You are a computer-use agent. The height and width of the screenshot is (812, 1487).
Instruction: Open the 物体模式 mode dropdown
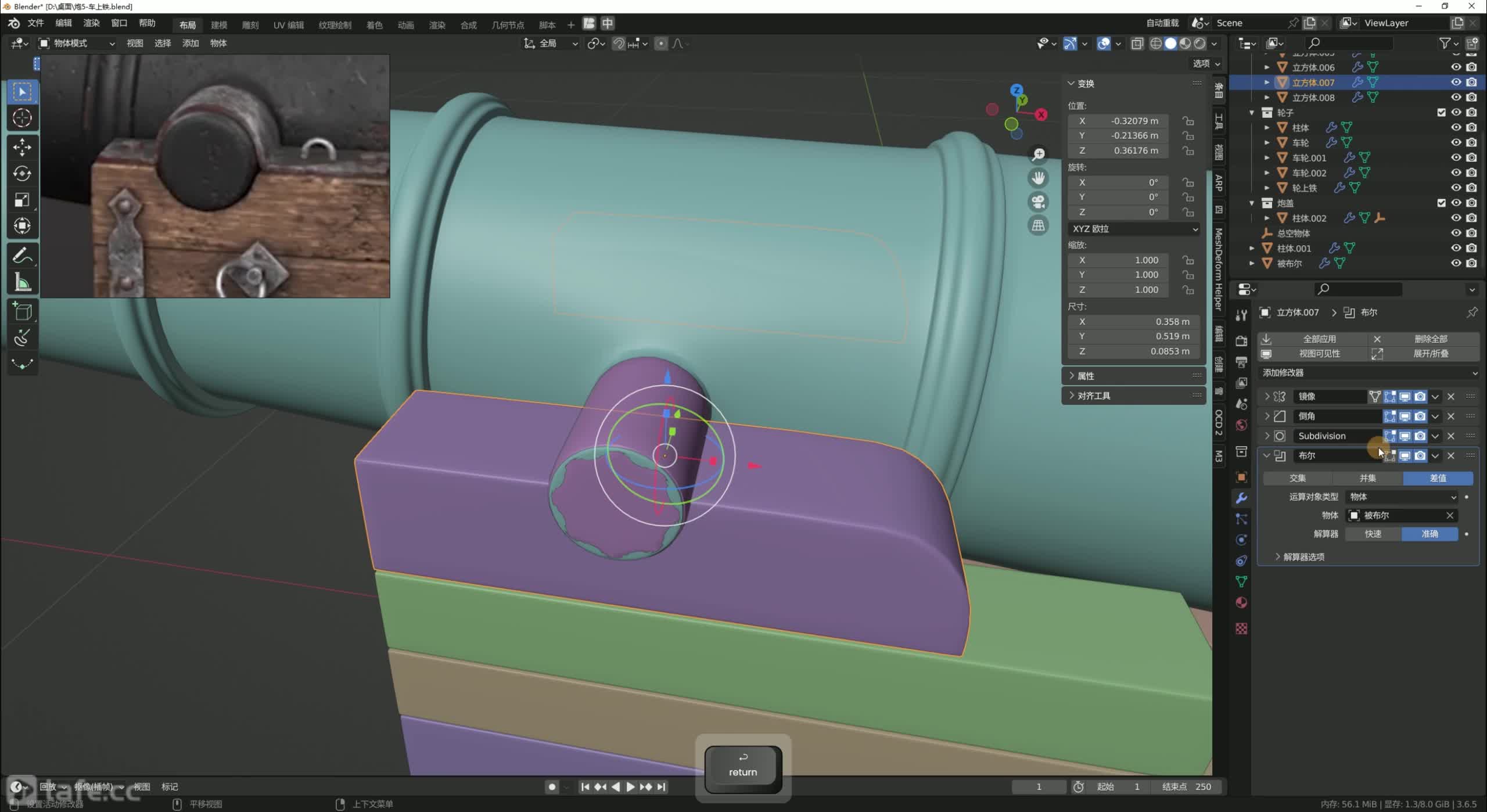pyautogui.click(x=77, y=44)
